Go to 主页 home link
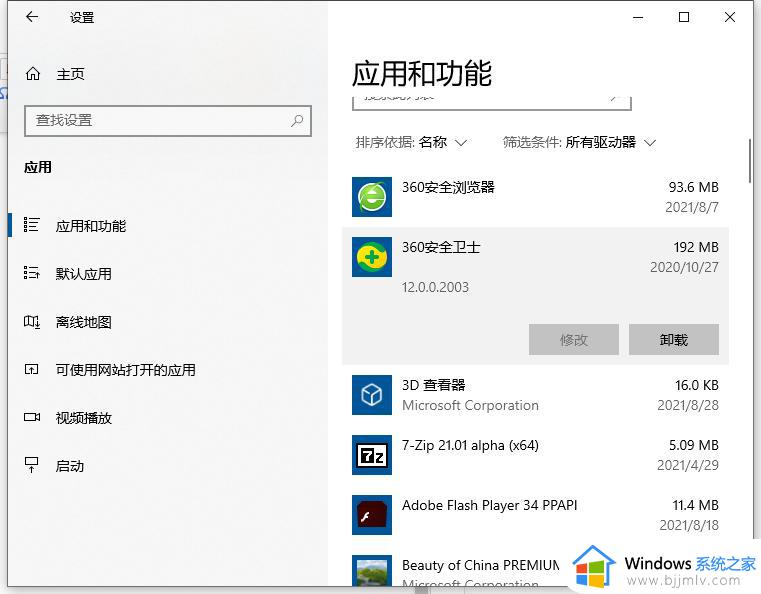Viewport: 761px width, 594px height. pos(70,74)
